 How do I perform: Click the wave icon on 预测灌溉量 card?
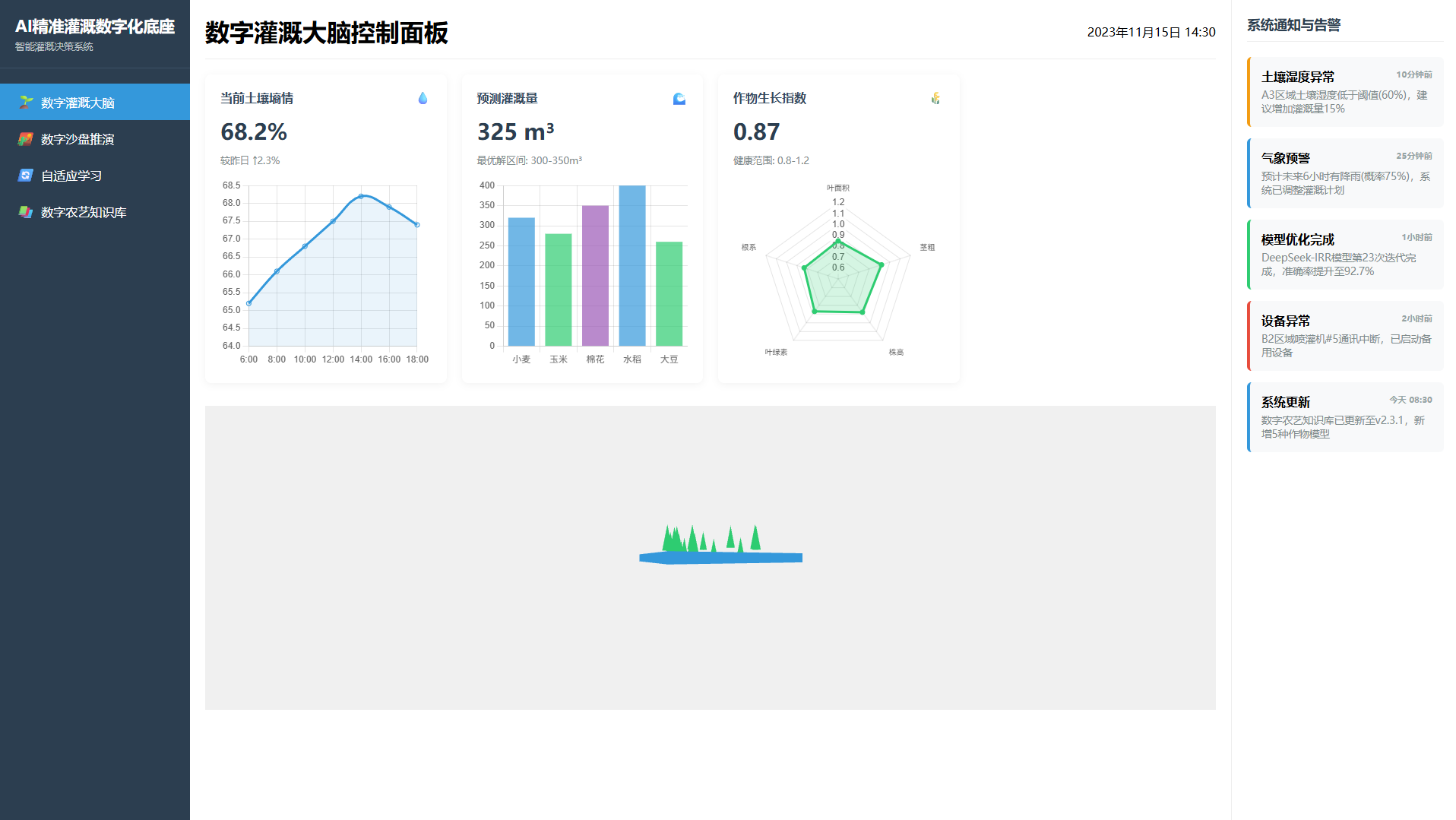pos(679,98)
